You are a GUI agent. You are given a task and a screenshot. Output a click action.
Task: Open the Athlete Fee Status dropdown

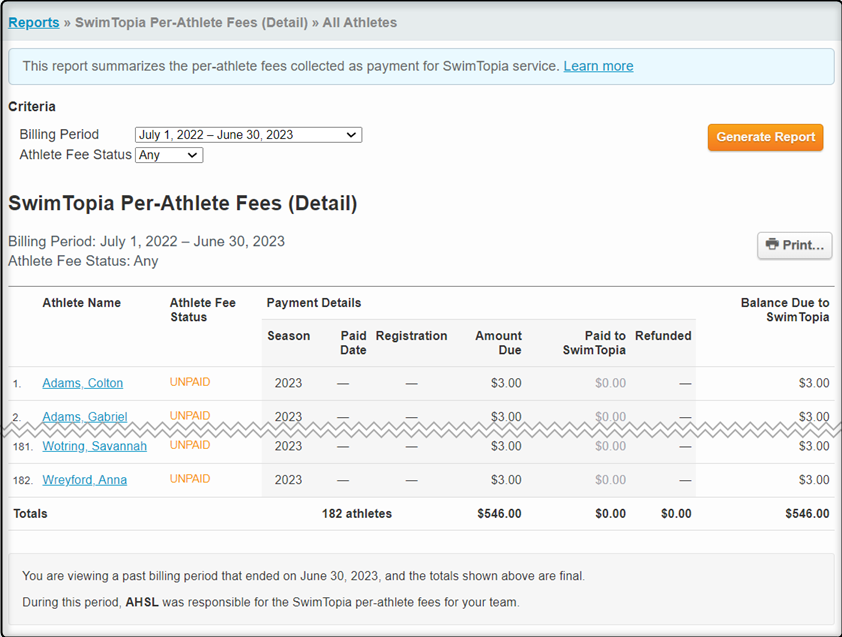[168, 155]
